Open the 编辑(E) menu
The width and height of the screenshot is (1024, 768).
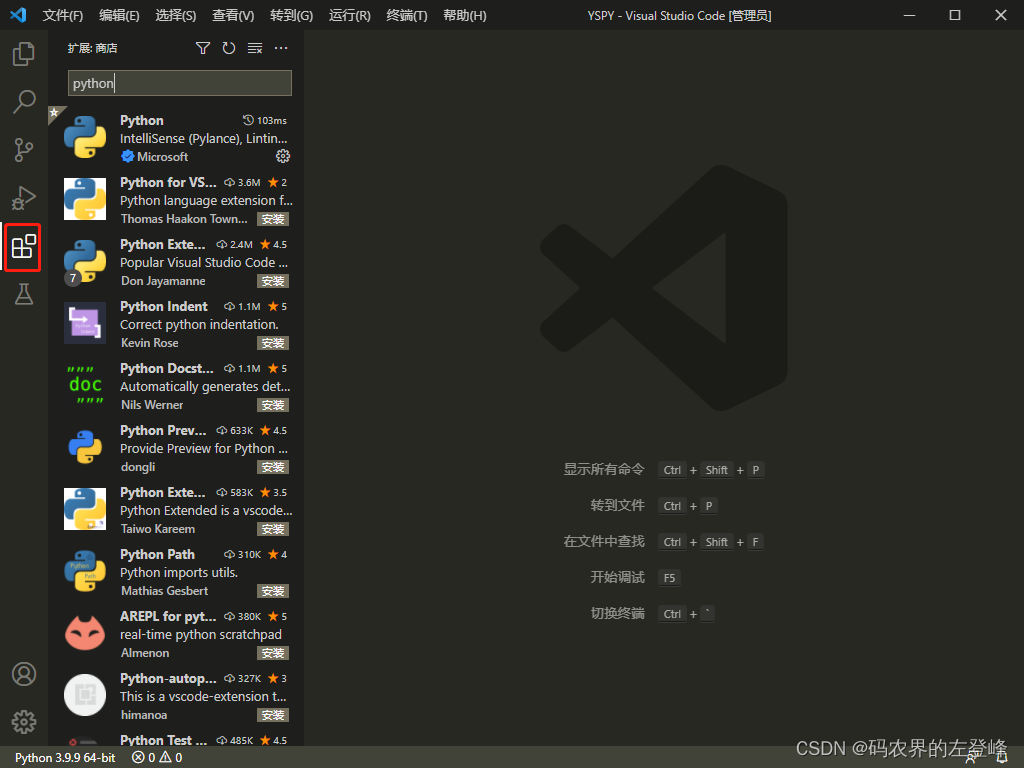[x=120, y=15]
